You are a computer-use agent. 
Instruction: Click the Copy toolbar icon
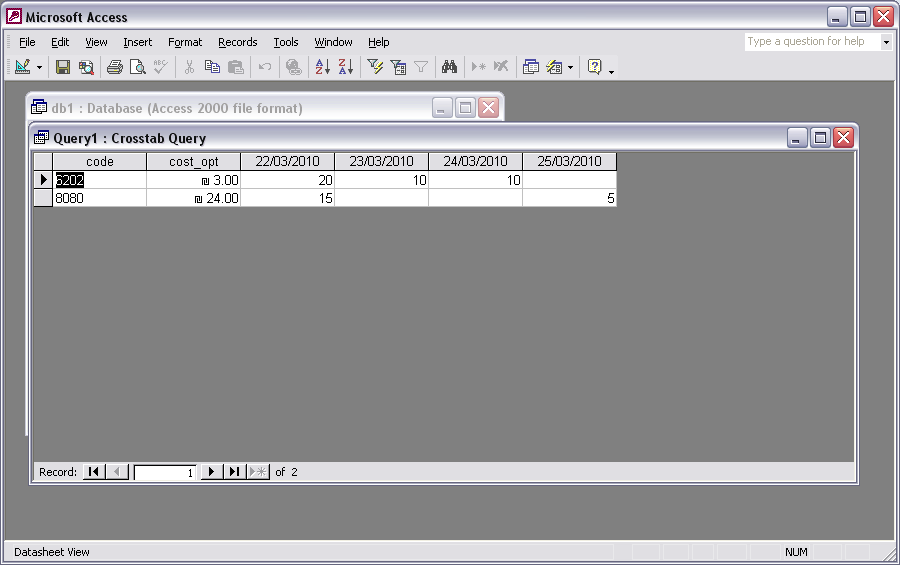click(212, 67)
